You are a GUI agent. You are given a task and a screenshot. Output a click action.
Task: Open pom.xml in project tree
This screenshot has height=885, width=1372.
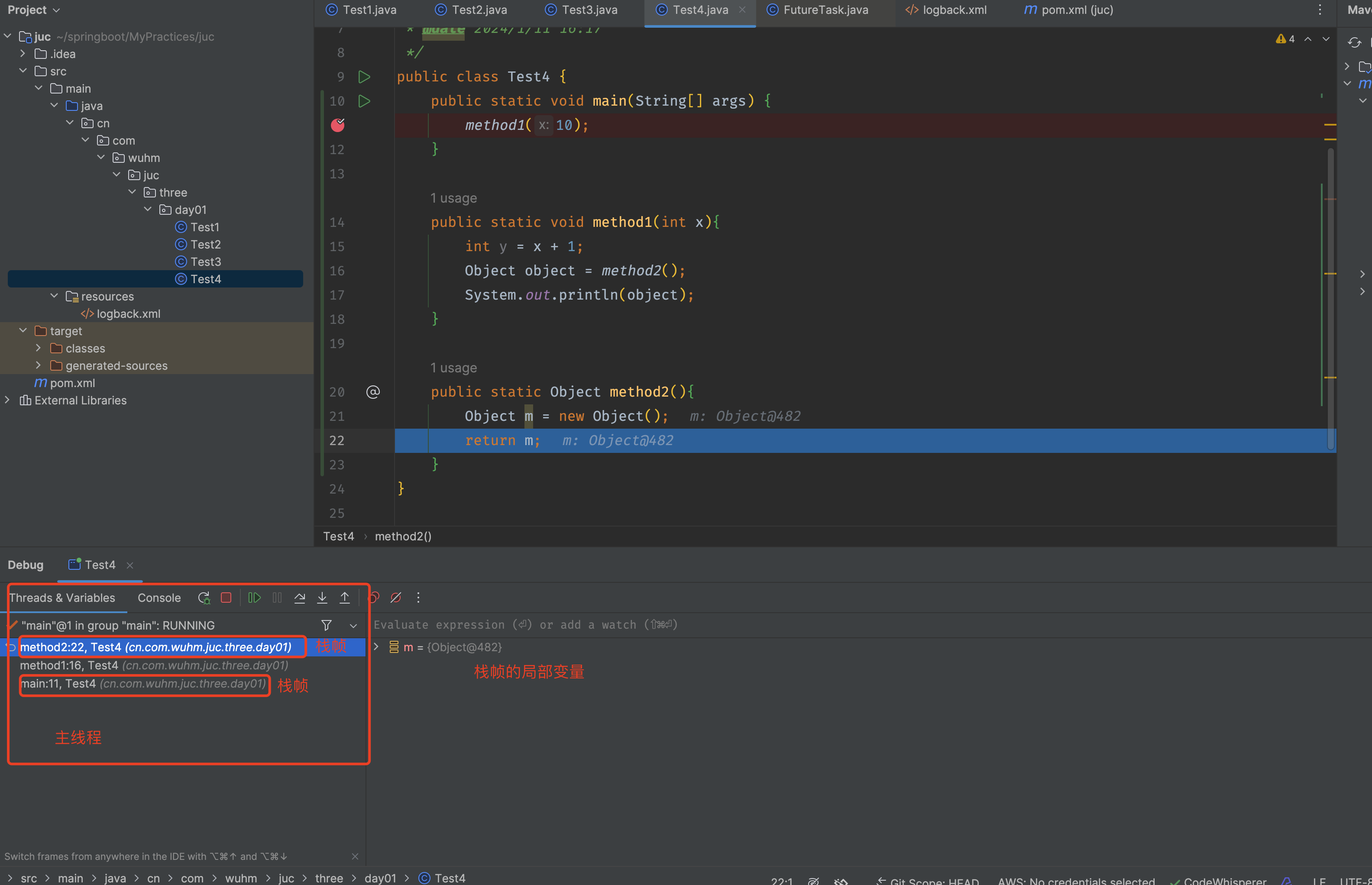pyautogui.click(x=65, y=383)
